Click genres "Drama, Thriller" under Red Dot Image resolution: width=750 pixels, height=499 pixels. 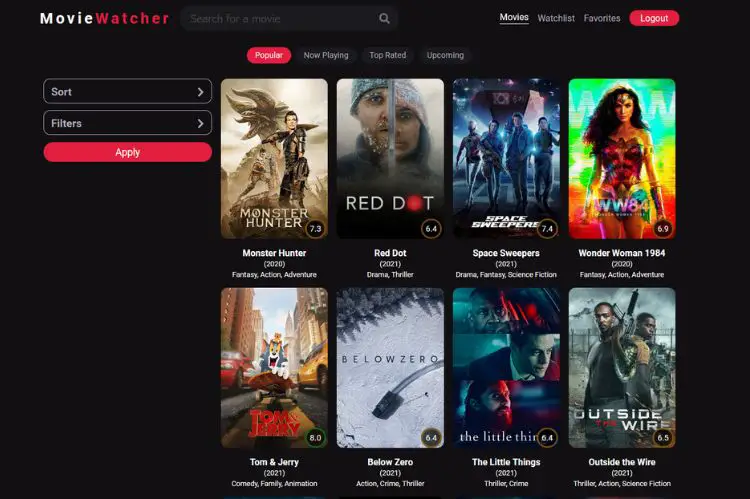pos(390,275)
